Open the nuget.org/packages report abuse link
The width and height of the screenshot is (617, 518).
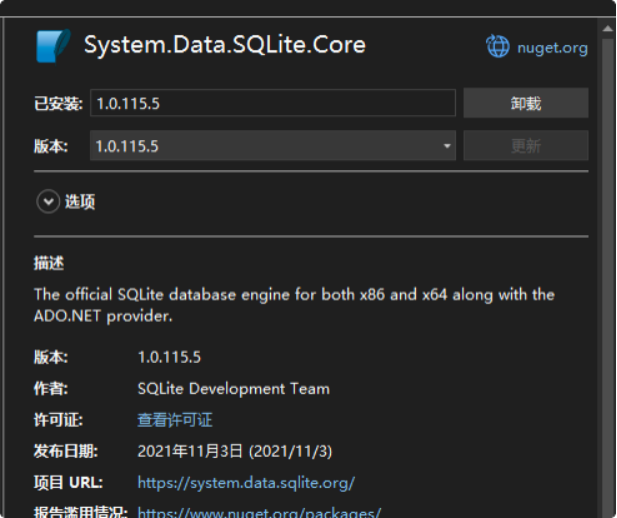pyautogui.click(x=259, y=512)
